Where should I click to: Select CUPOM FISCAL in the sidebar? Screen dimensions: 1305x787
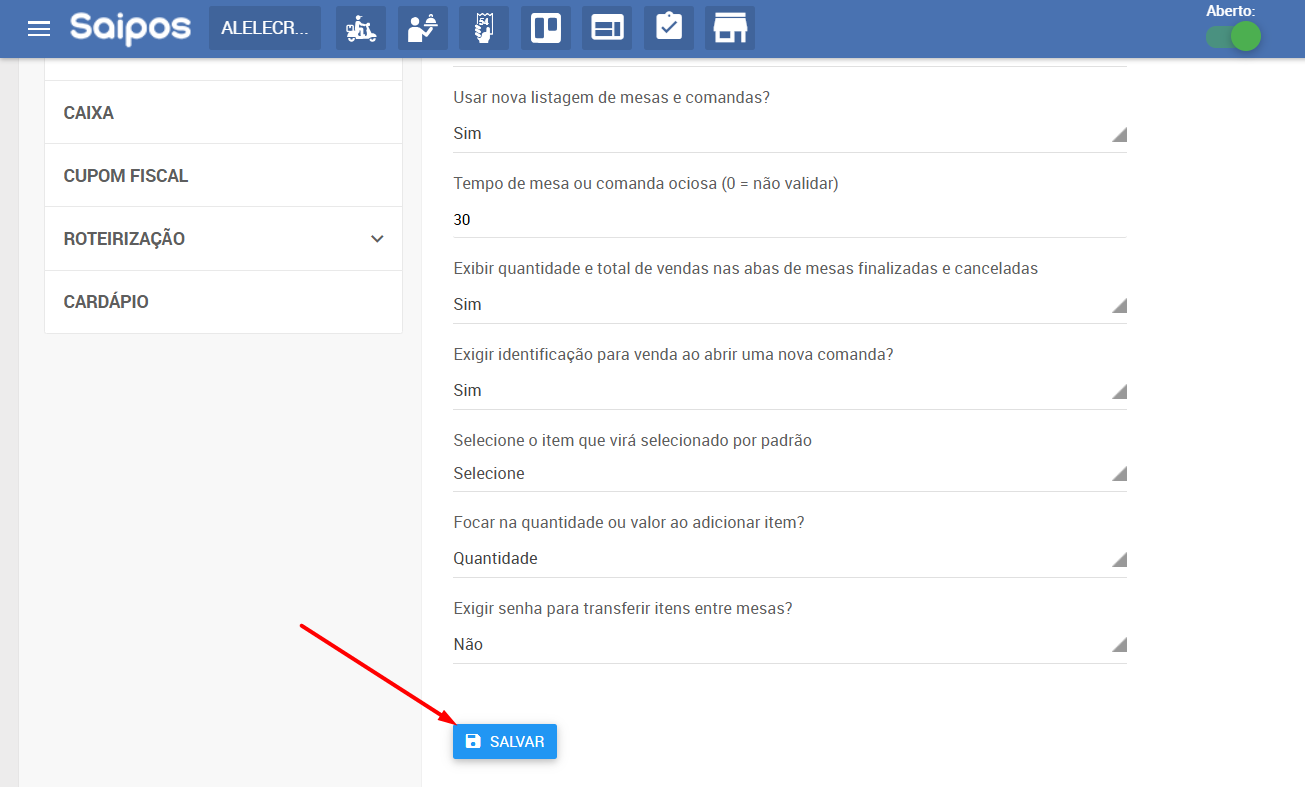click(x=223, y=176)
